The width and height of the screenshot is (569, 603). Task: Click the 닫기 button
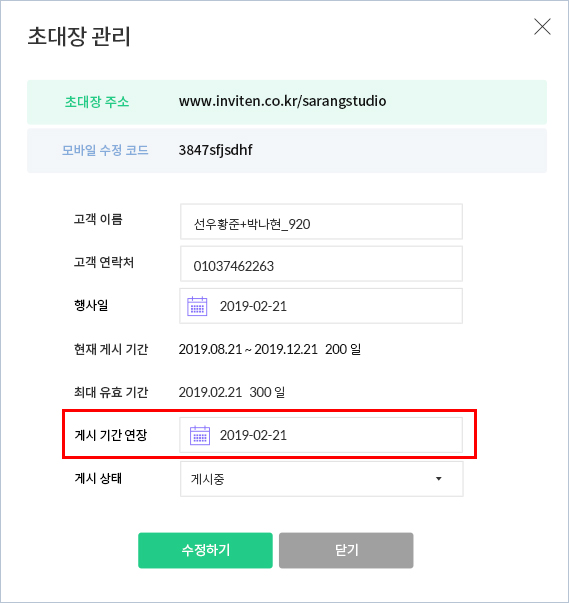point(346,550)
